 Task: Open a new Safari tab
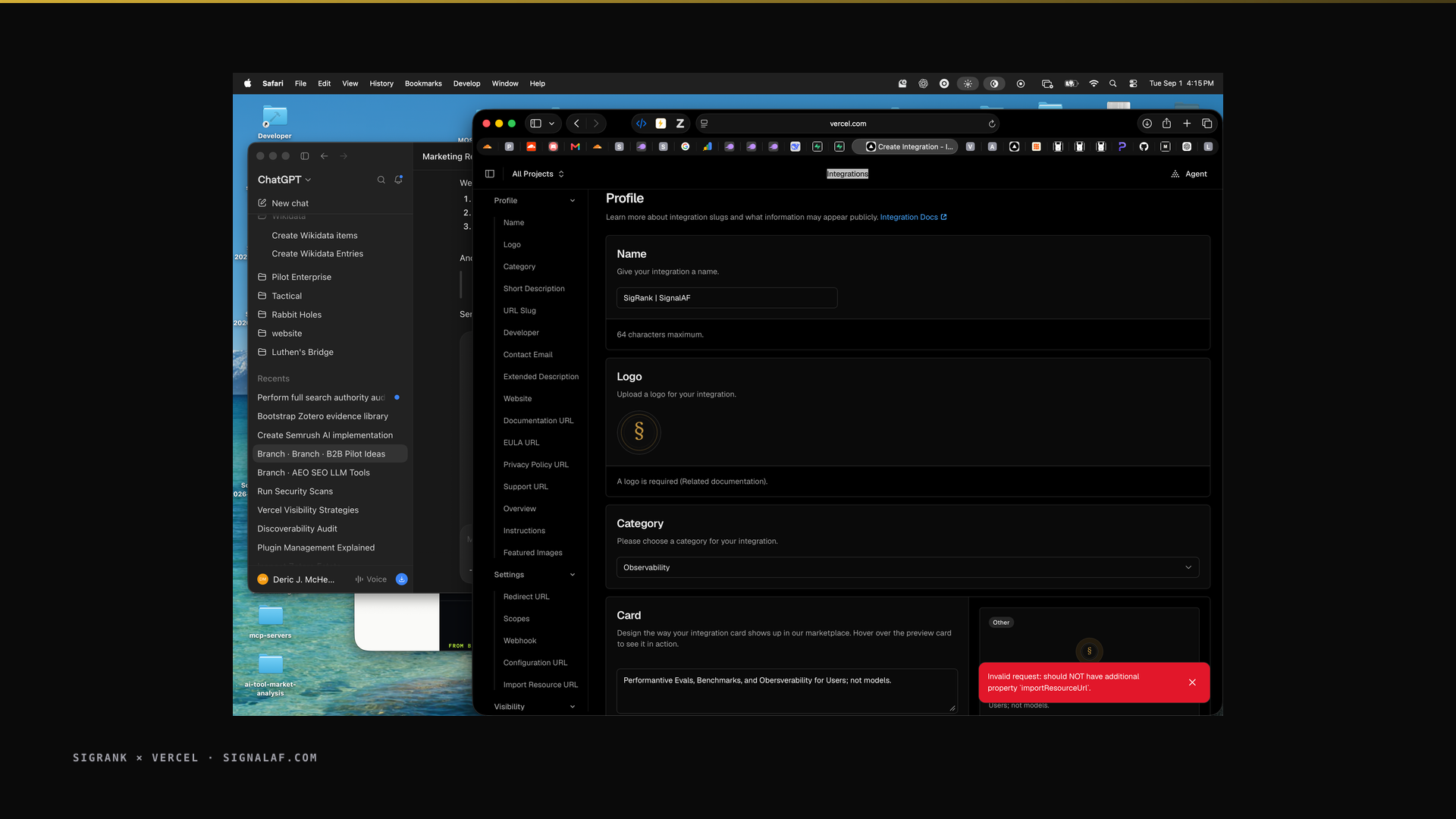(1187, 124)
